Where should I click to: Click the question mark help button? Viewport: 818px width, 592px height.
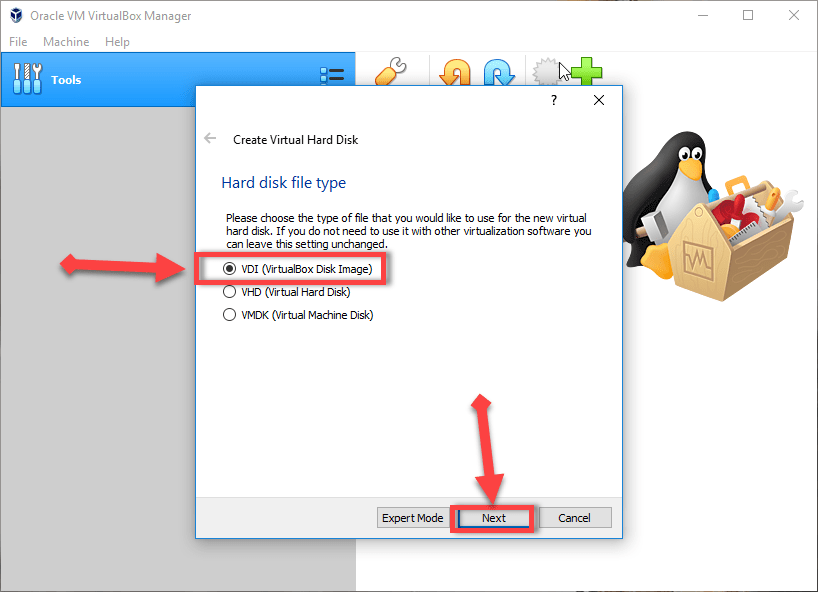[554, 101]
